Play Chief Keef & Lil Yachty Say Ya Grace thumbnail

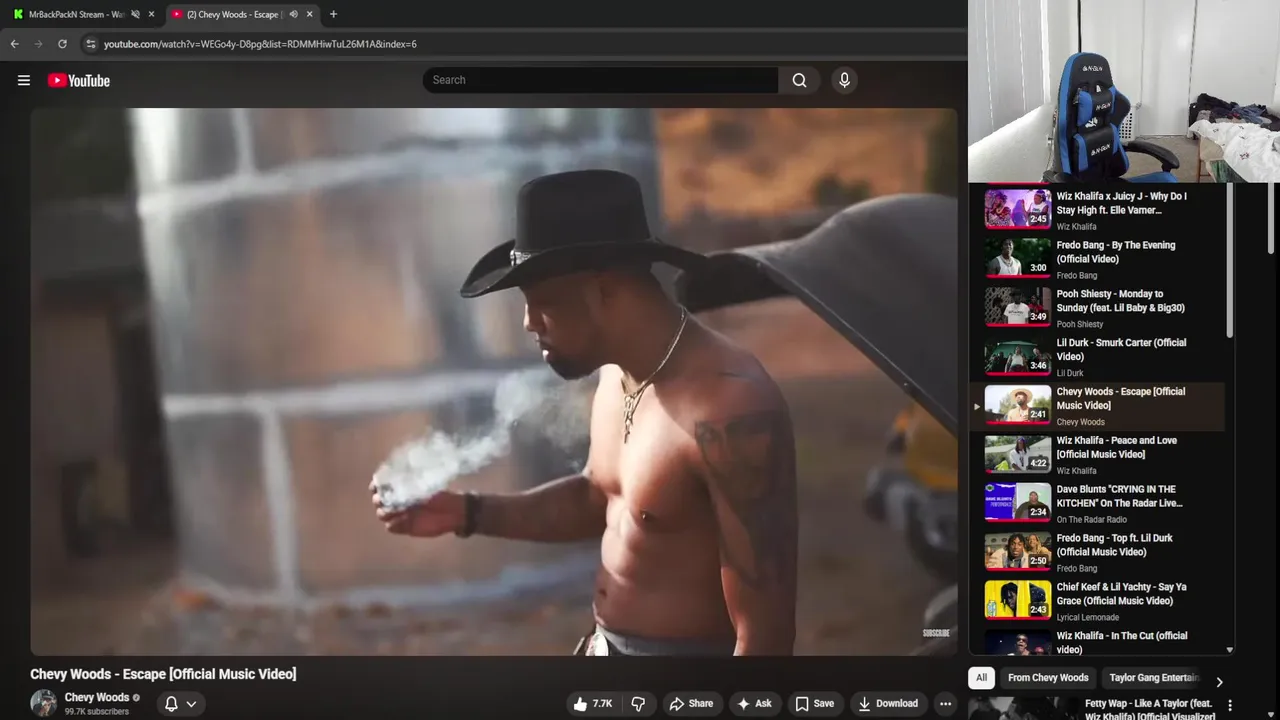pos(1018,600)
